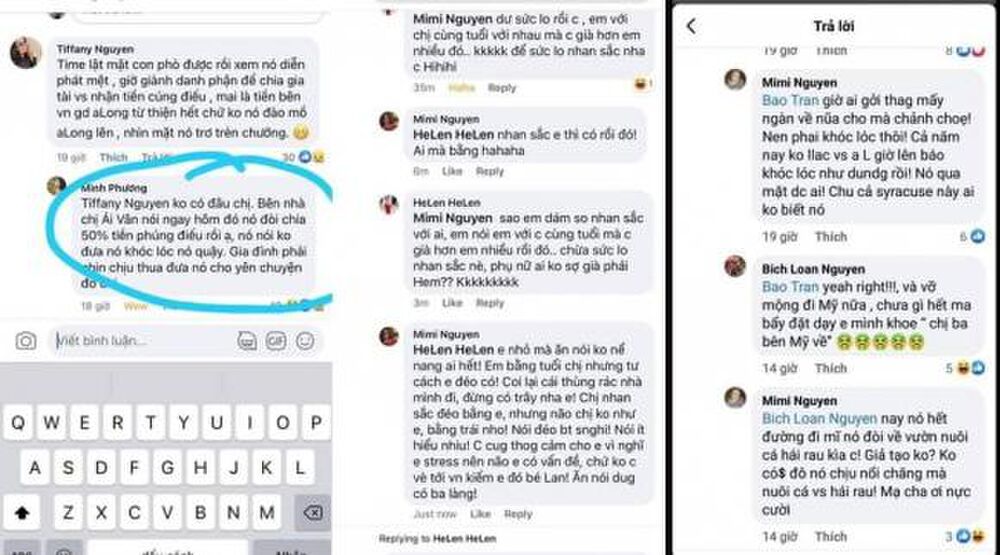Click in the Viết bình luận field
The height and width of the screenshot is (555, 1000).
click(143, 341)
